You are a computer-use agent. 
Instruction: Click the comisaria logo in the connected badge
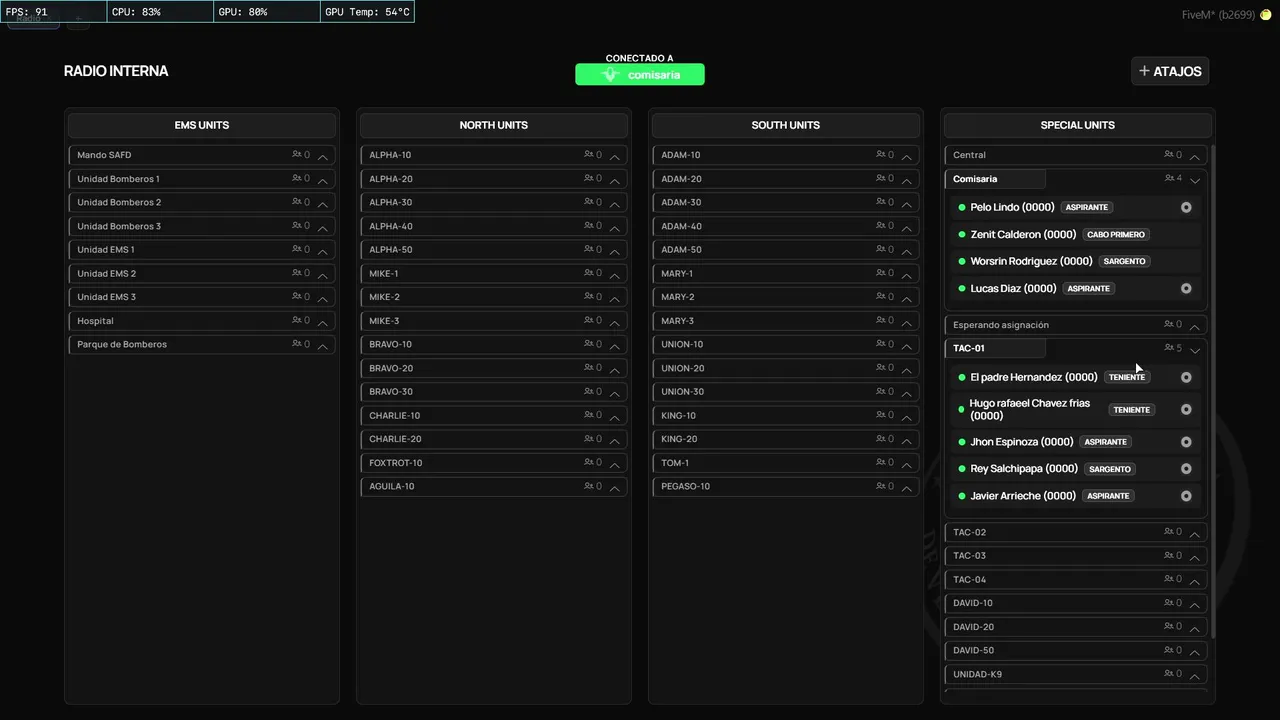click(611, 75)
